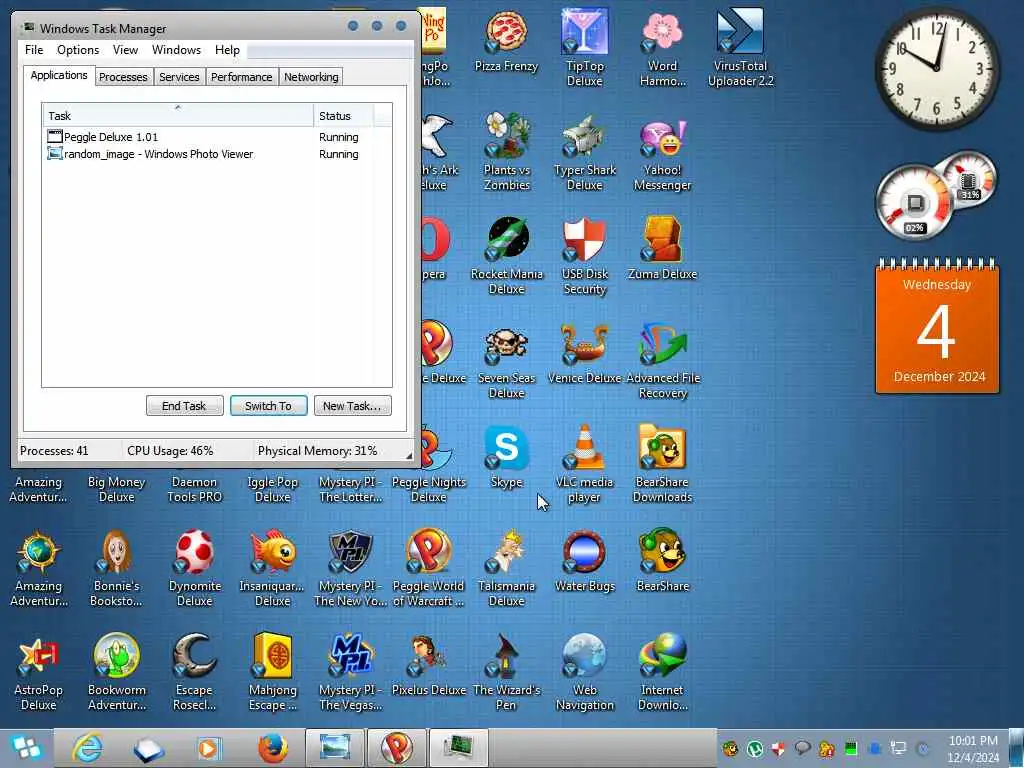Sort by the Task column header

(x=178, y=116)
